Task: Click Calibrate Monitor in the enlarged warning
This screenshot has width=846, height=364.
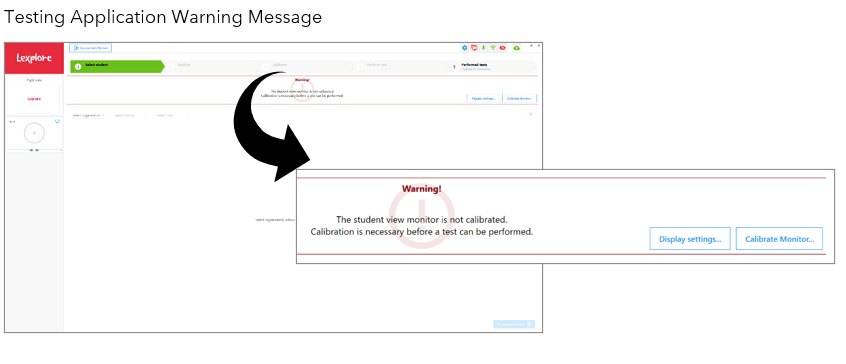Action: 780,239
